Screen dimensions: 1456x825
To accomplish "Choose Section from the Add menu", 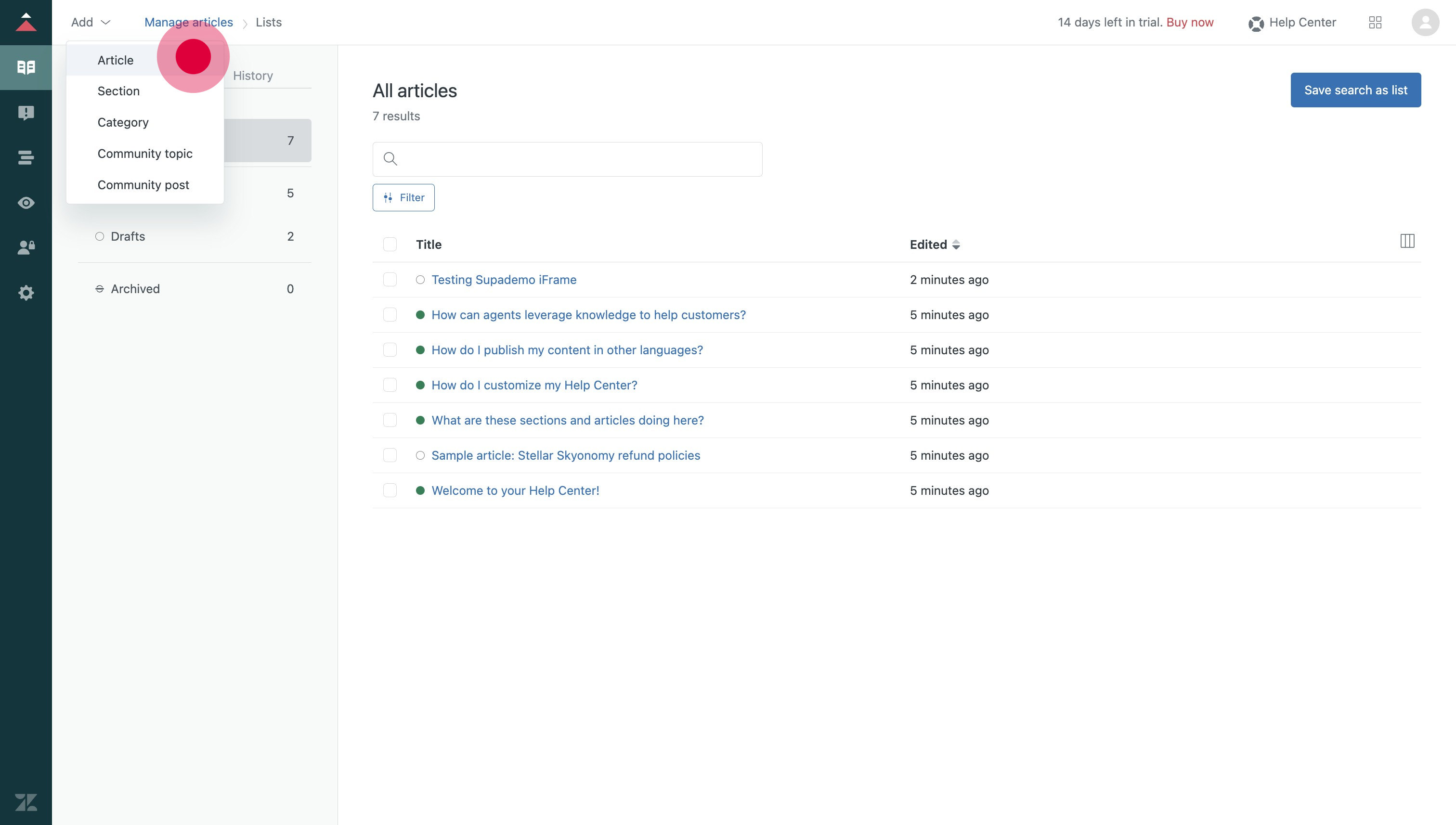I will tap(118, 91).
